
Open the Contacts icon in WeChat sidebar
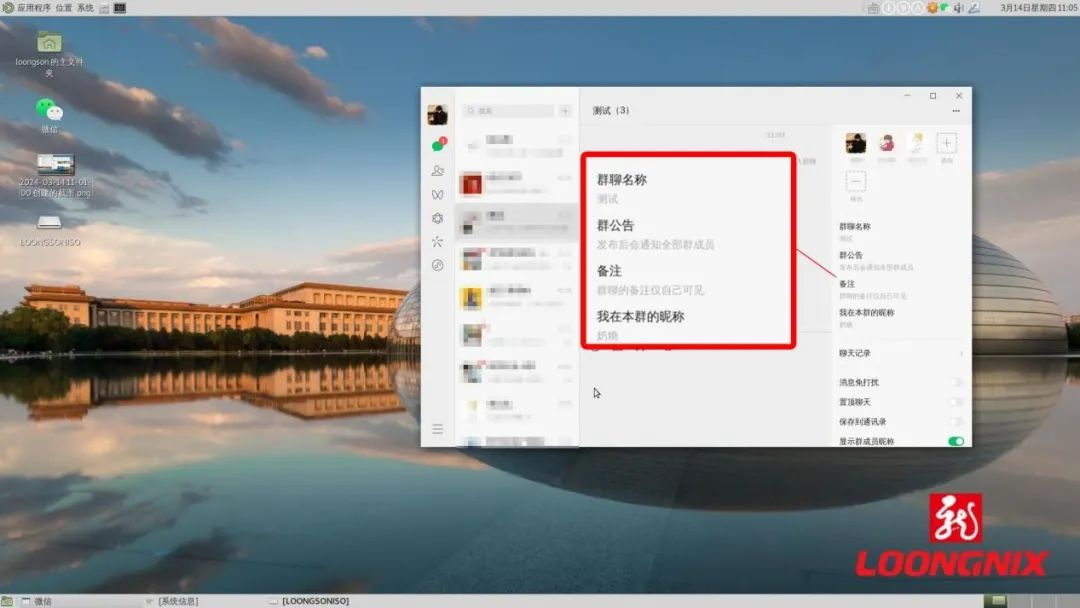click(x=437, y=170)
